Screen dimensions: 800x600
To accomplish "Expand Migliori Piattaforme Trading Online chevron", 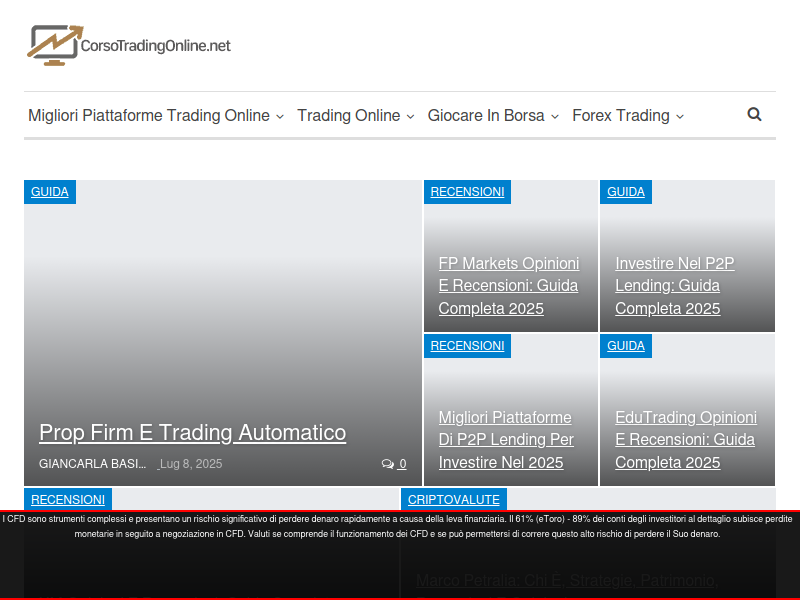I will pos(280,117).
